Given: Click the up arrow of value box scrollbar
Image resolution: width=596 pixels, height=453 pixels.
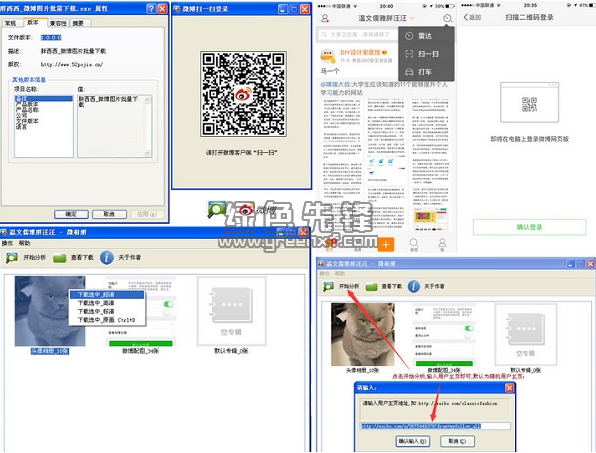Looking at the screenshot, I should [x=147, y=100].
